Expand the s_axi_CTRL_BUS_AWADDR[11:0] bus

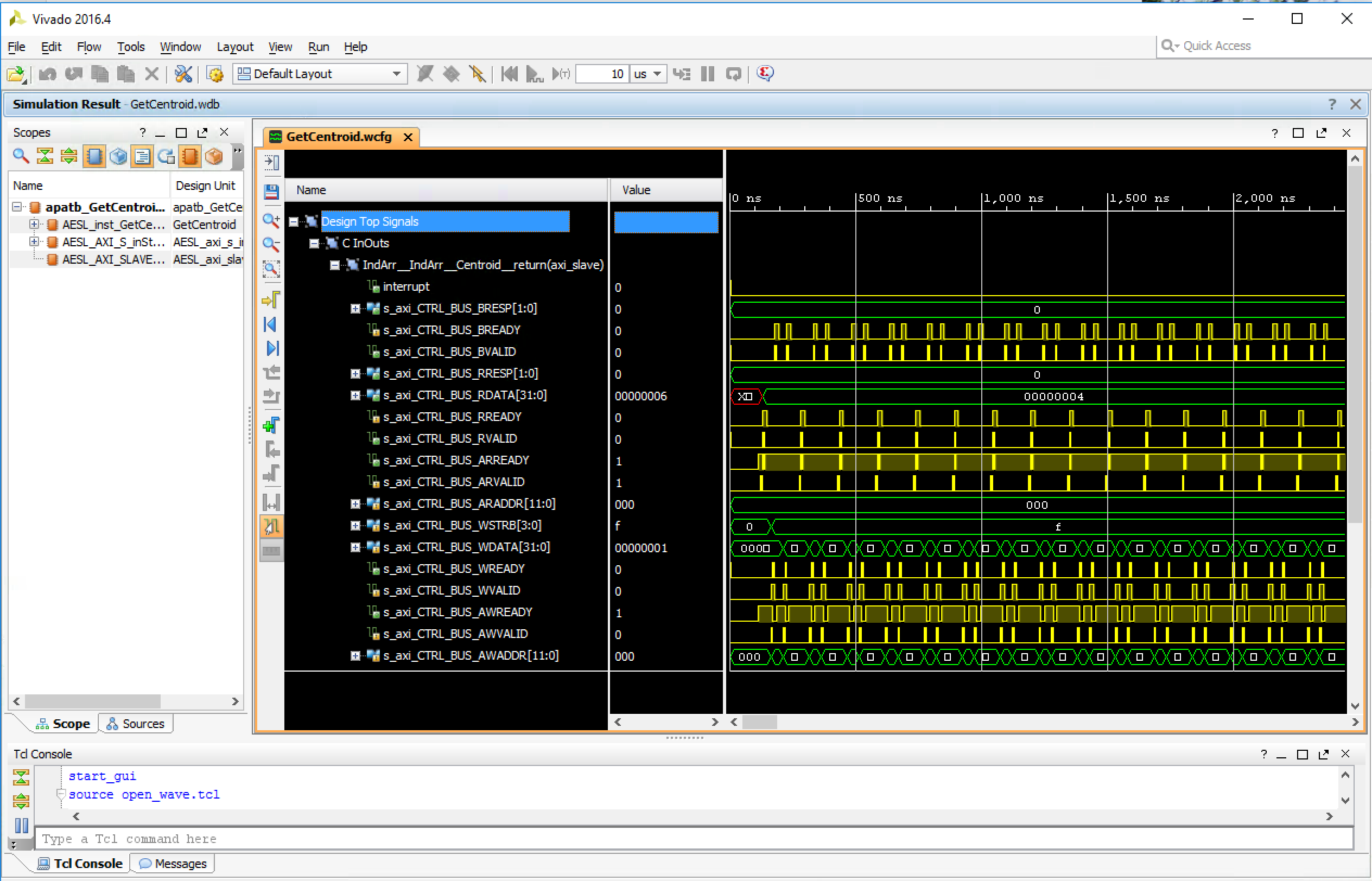click(355, 656)
